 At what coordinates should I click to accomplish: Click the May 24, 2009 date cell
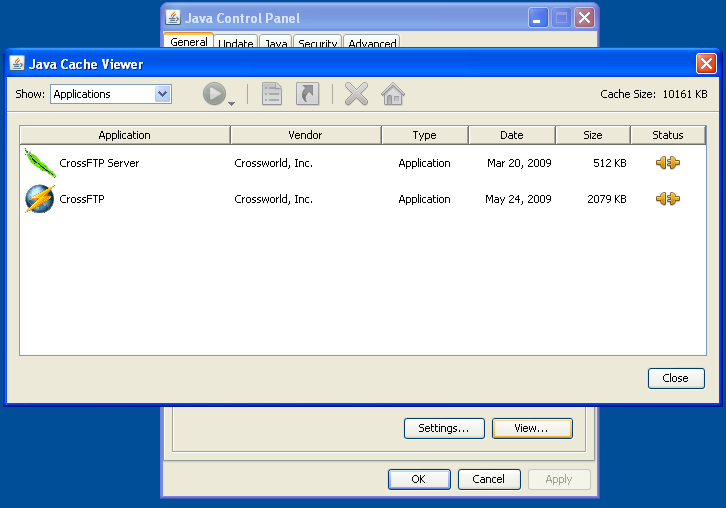pos(518,199)
